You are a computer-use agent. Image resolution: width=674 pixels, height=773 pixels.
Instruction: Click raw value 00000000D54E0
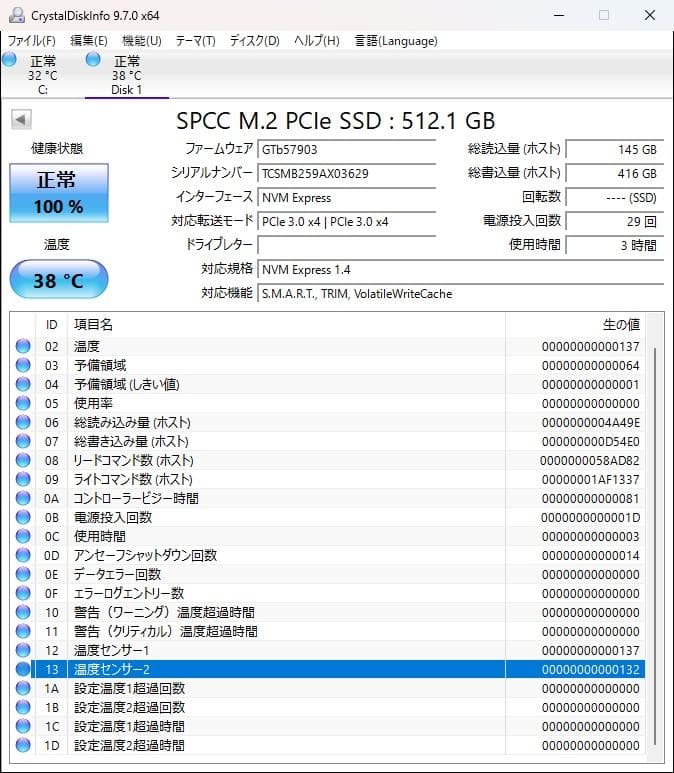tap(590, 442)
